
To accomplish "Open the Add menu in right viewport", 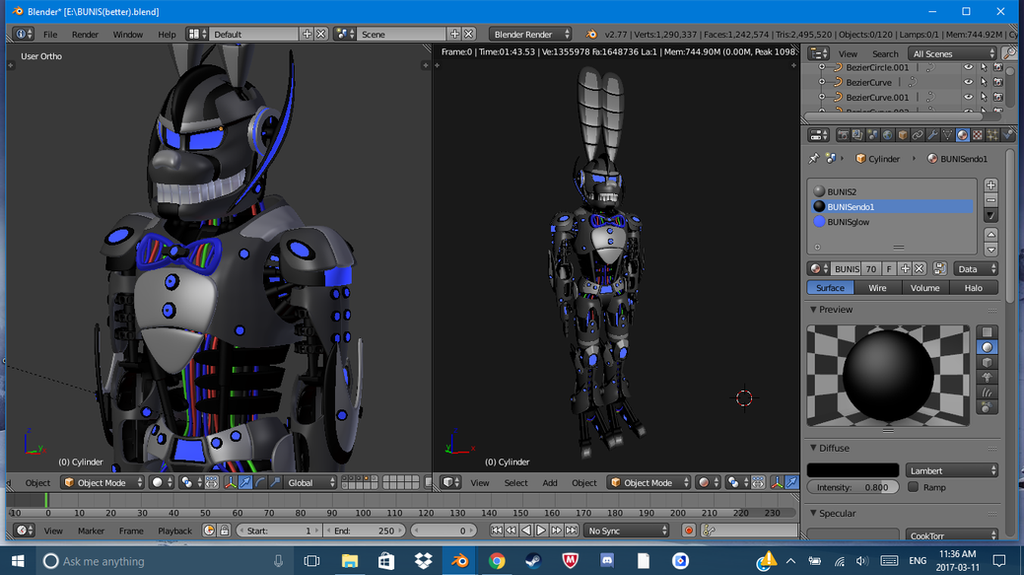I will click(550, 482).
